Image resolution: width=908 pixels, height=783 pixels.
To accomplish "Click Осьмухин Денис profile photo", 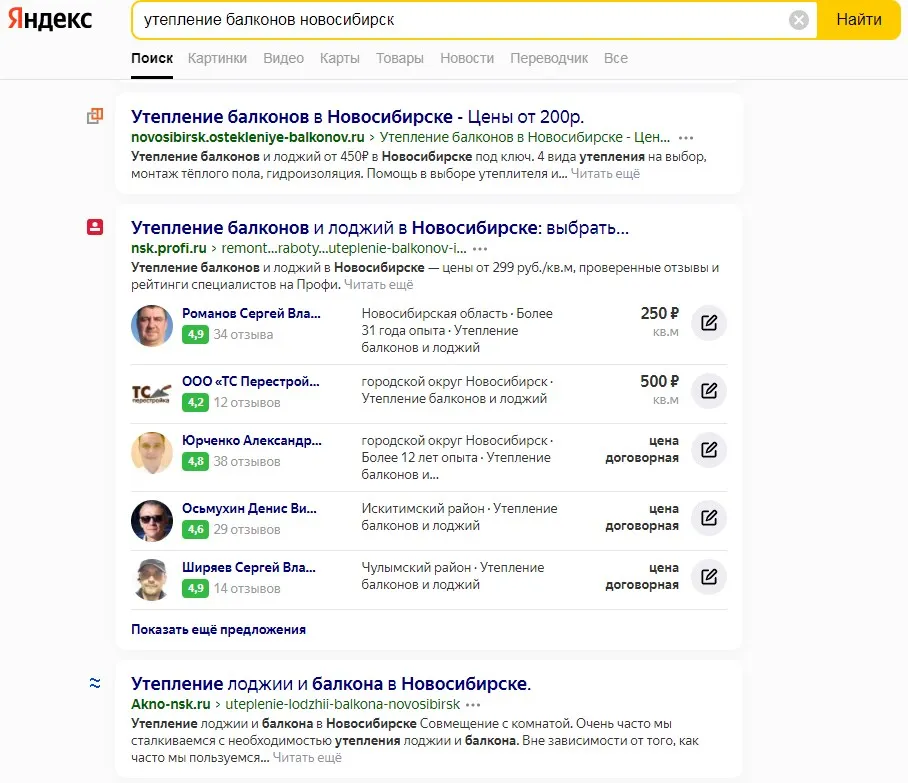I will click(x=152, y=521).
